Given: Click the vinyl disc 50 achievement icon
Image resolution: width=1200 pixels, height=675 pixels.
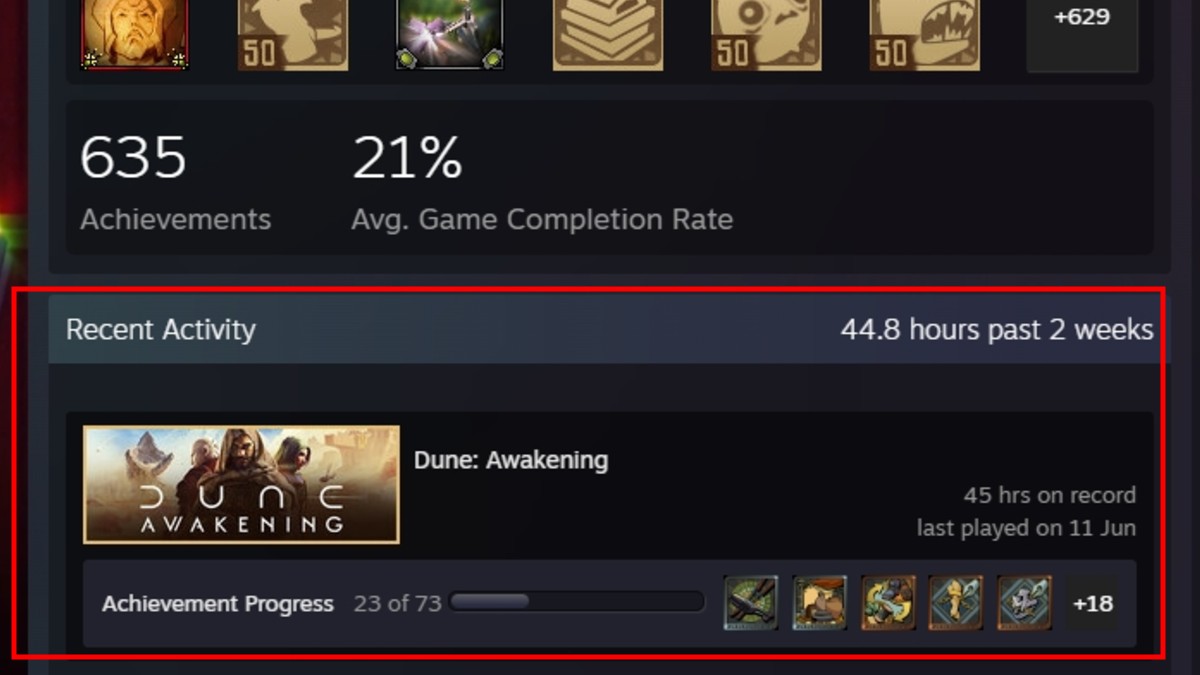Looking at the screenshot, I should coord(766,35).
